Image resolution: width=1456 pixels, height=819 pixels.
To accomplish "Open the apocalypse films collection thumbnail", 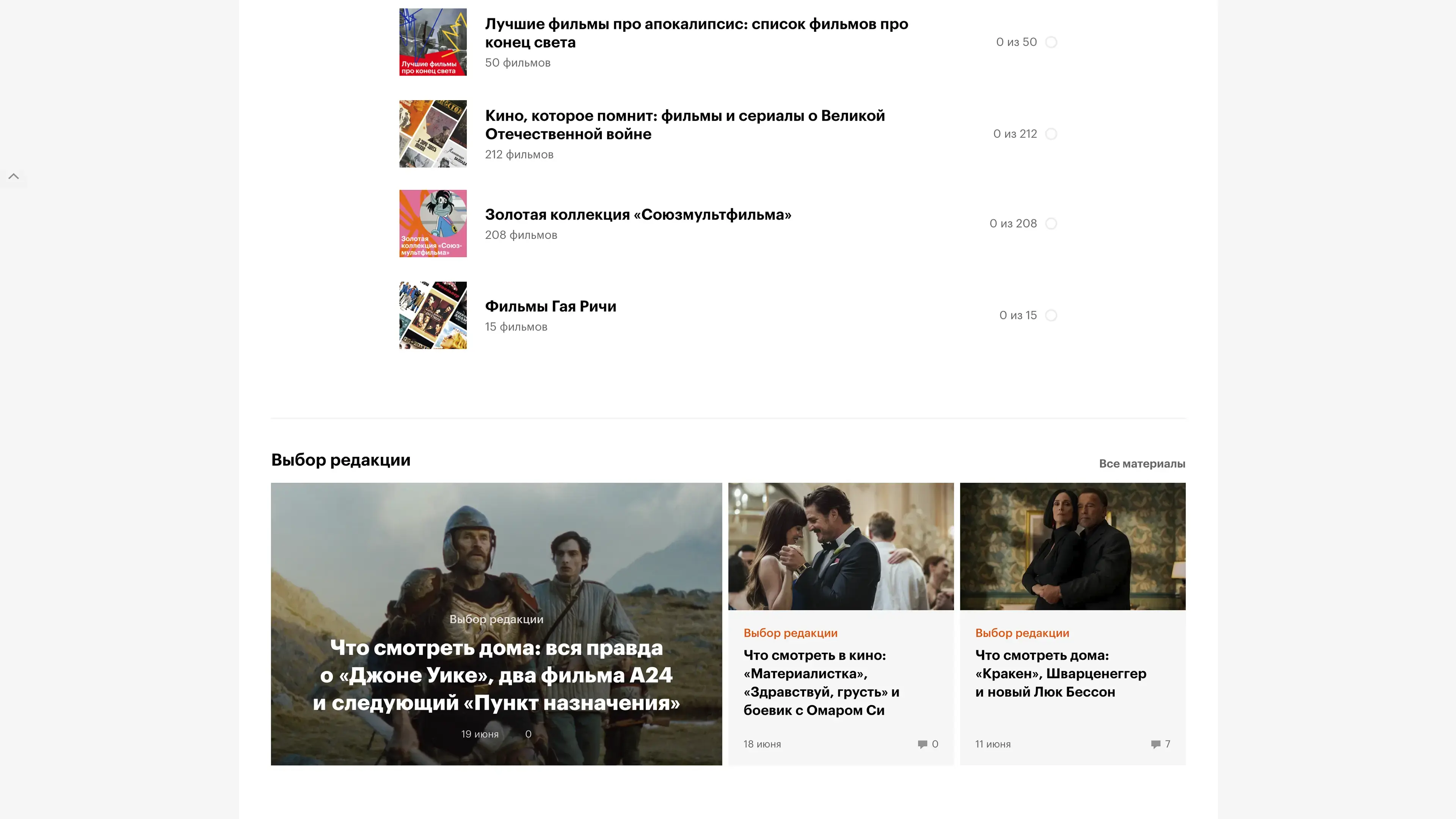I will (x=433, y=42).
